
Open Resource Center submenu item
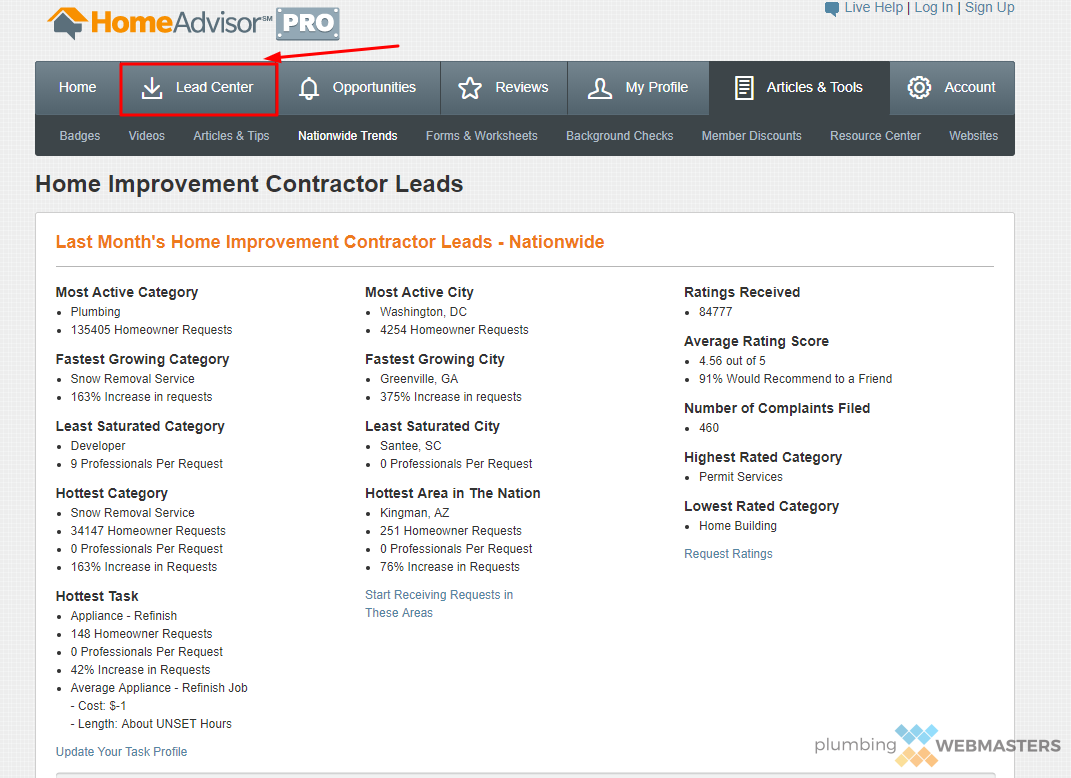pyautogui.click(x=875, y=135)
